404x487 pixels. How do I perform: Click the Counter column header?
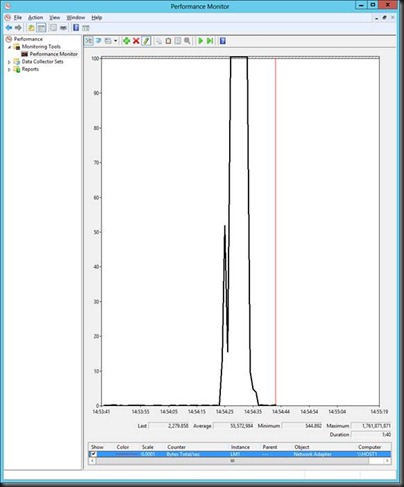tap(176, 447)
